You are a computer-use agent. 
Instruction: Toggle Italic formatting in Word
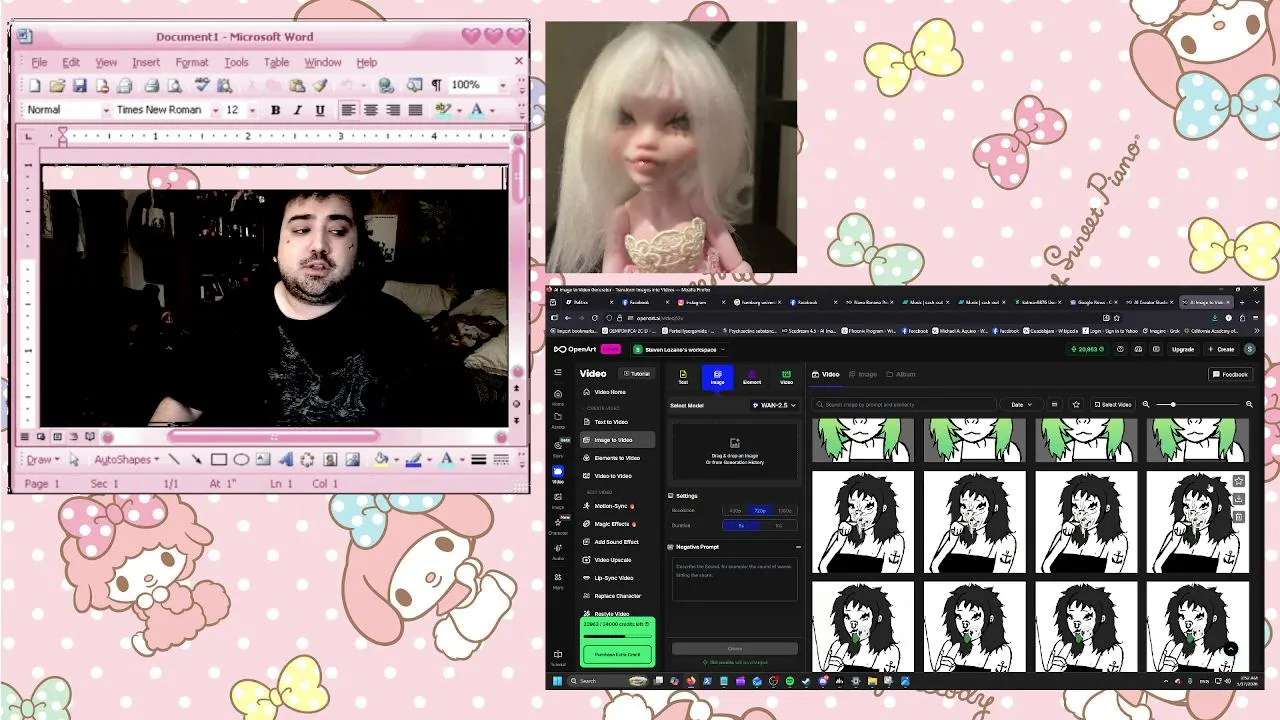(297, 110)
